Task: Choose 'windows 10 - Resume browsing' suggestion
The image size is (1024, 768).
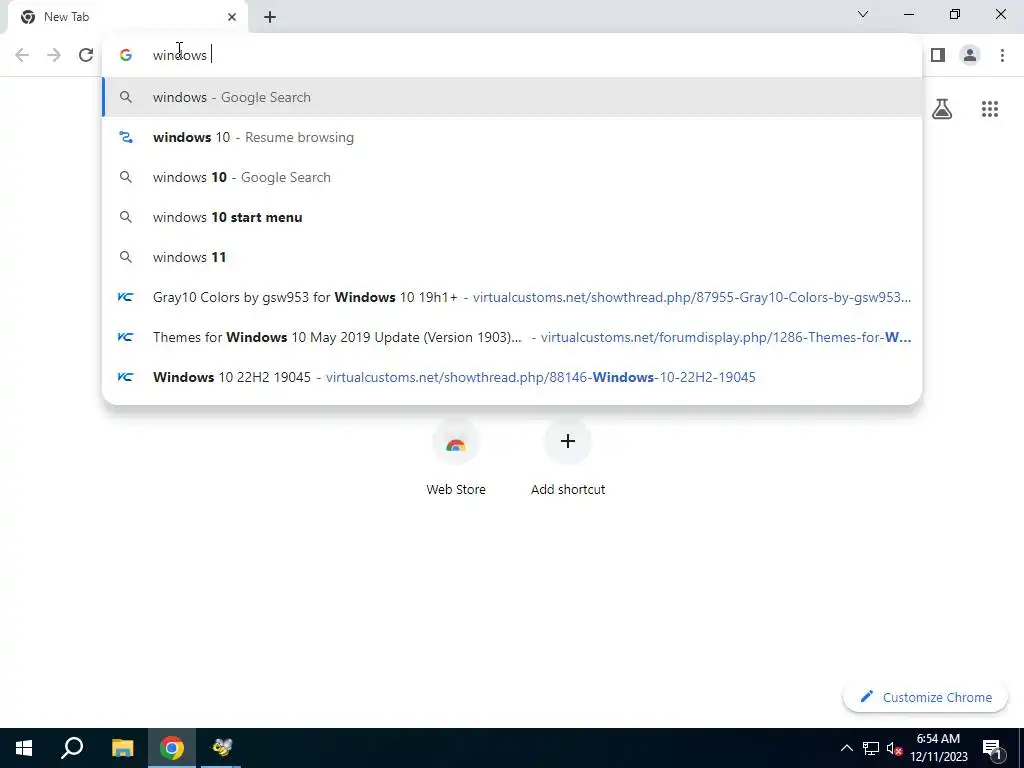Action: (512, 137)
